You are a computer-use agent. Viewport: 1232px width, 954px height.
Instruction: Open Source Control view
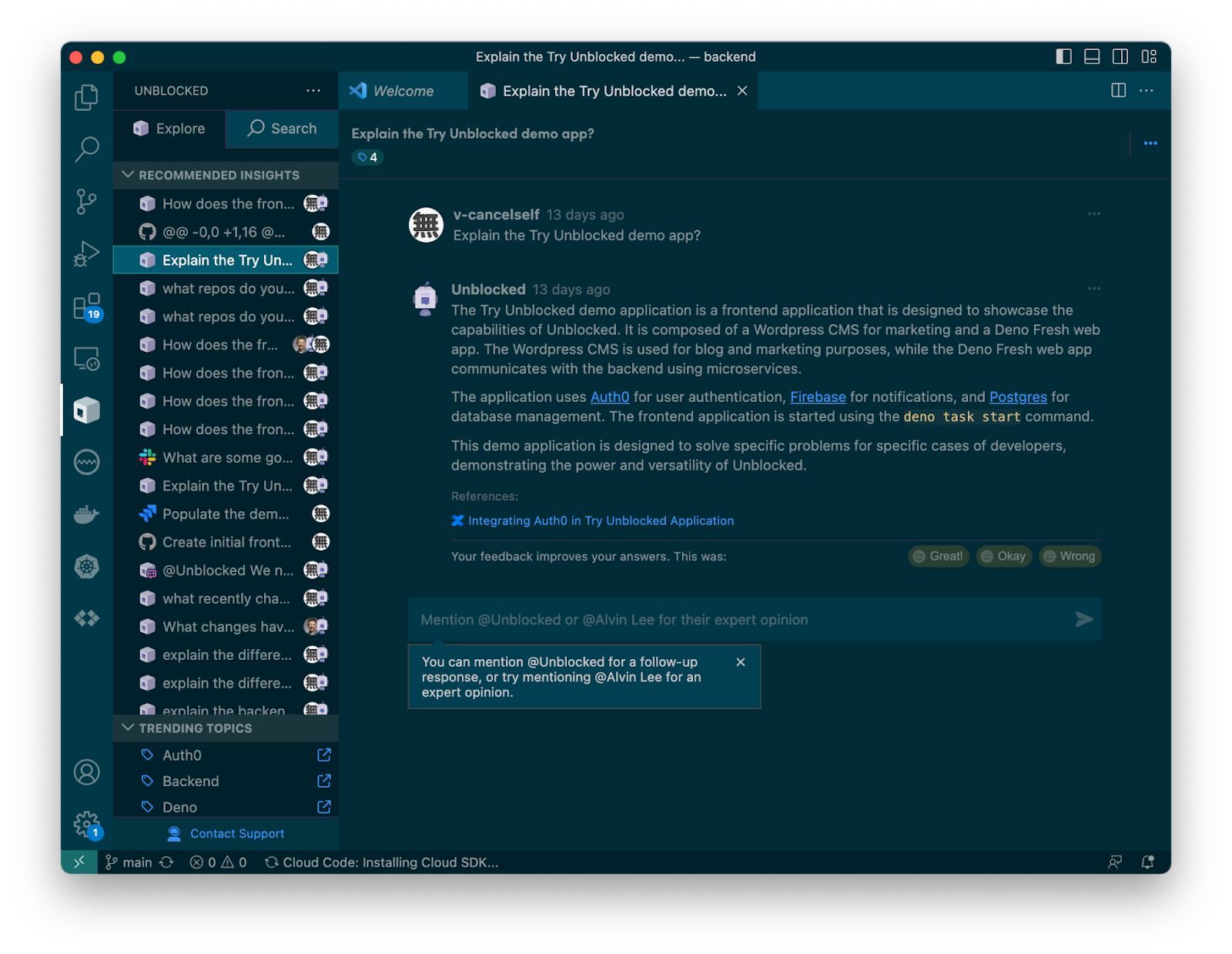point(86,202)
